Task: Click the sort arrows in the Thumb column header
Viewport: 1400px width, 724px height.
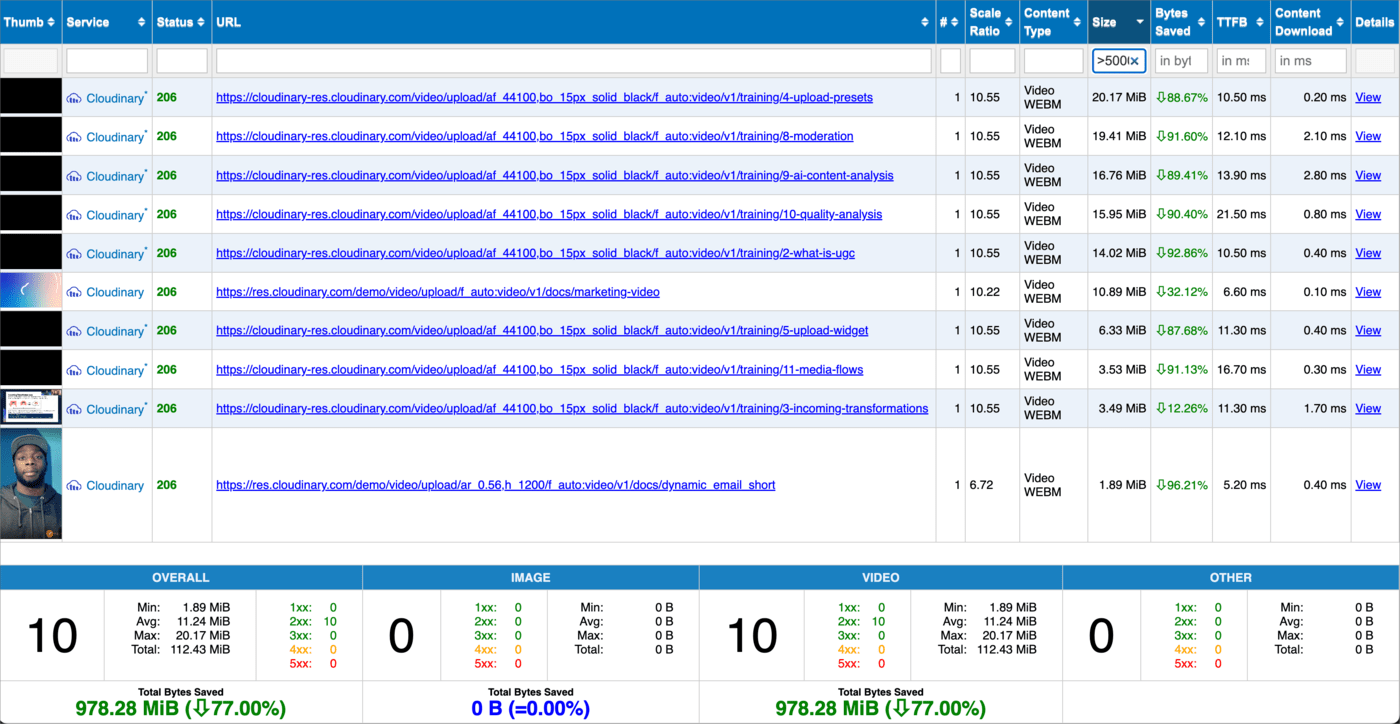Action: click(x=53, y=22)
